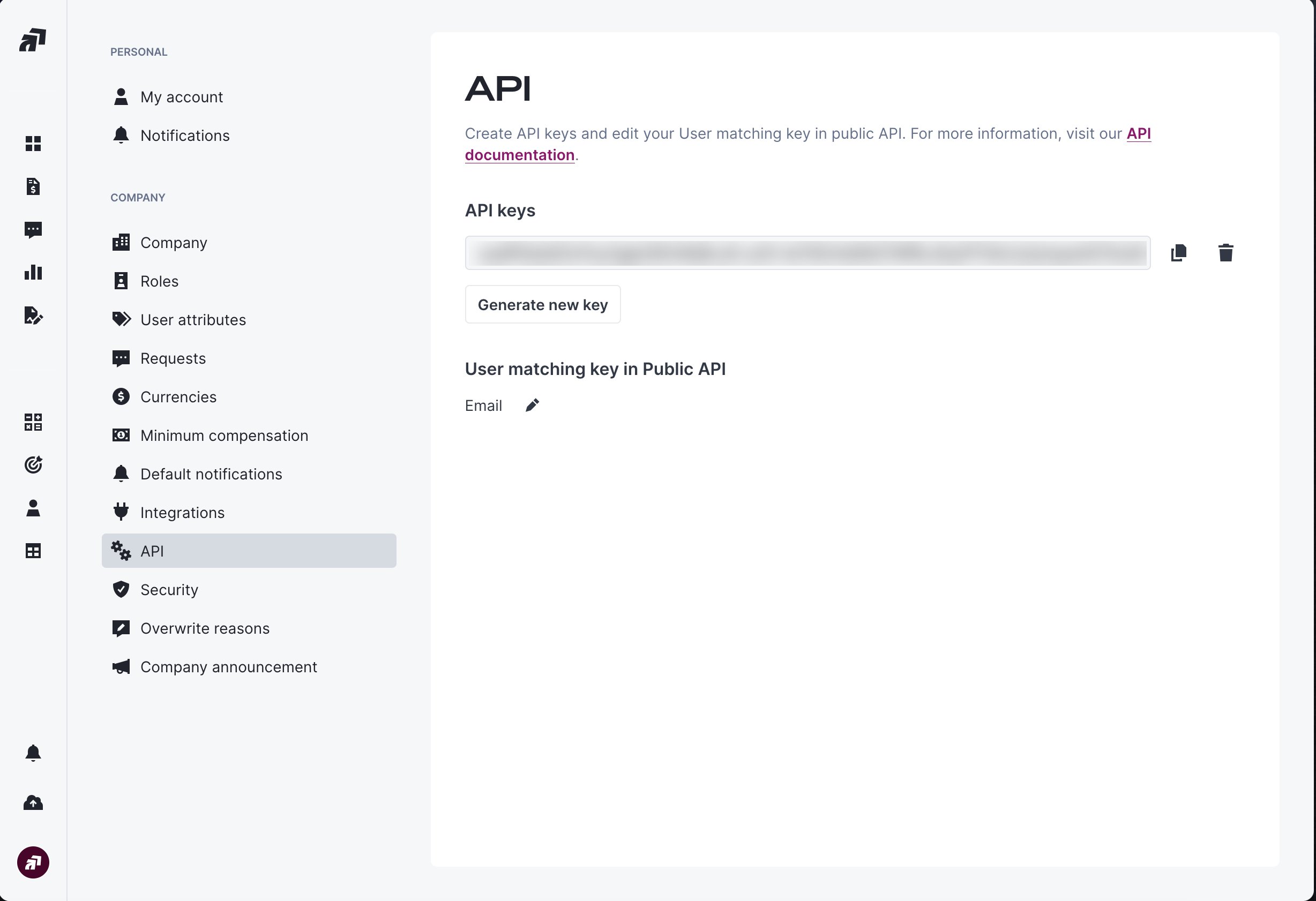Copy the API key with copy icon
Viewport: 1316px width, 901px height.
click(1178, 252)
